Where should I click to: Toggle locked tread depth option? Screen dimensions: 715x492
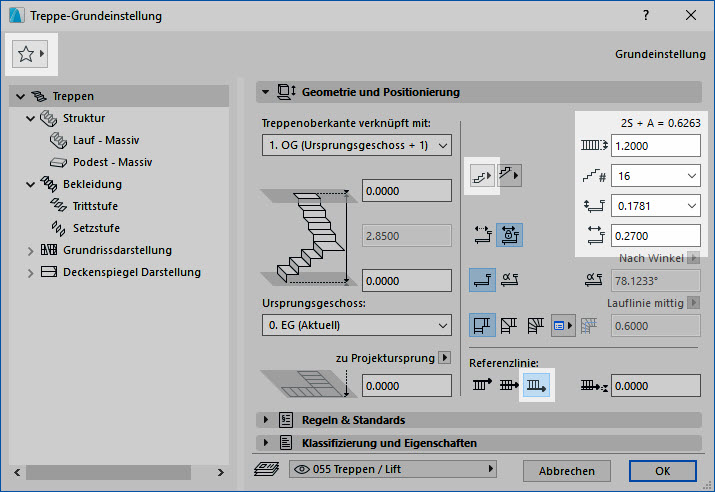[x=509, y=235]
